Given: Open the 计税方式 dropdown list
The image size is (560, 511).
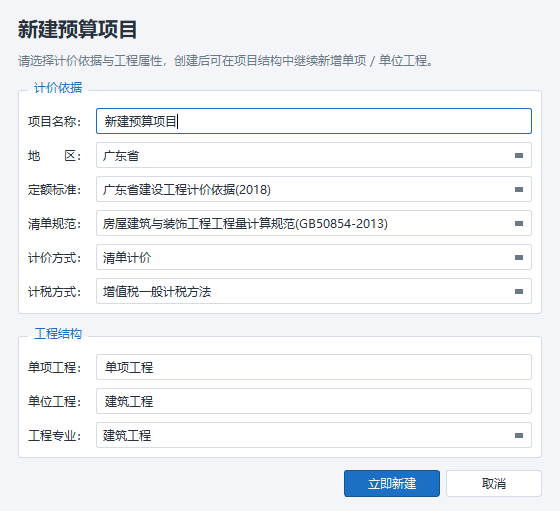Looking at the screenshot, I should point(314,291).
